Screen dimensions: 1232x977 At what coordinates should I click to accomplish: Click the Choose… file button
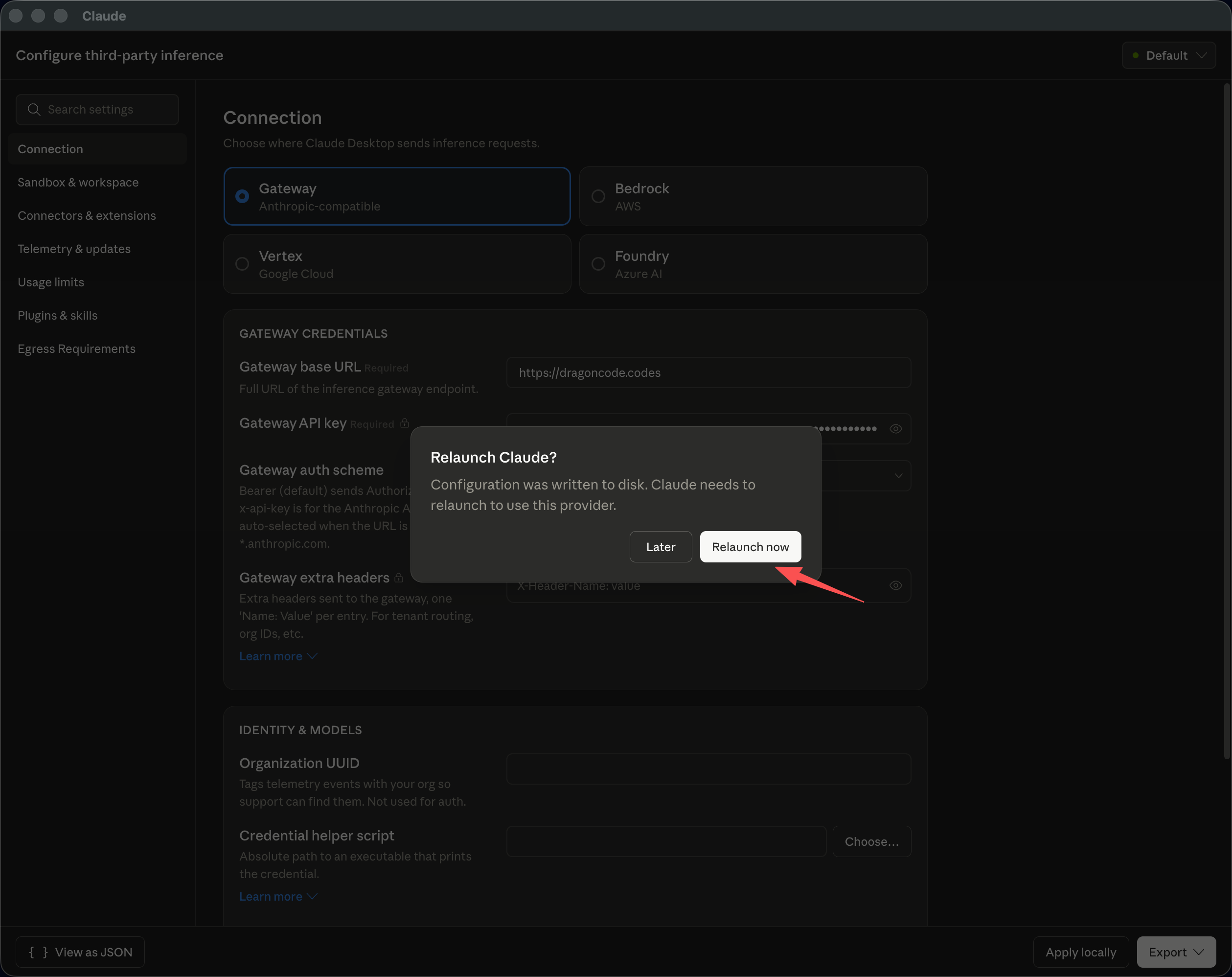[x=871, y=841]
